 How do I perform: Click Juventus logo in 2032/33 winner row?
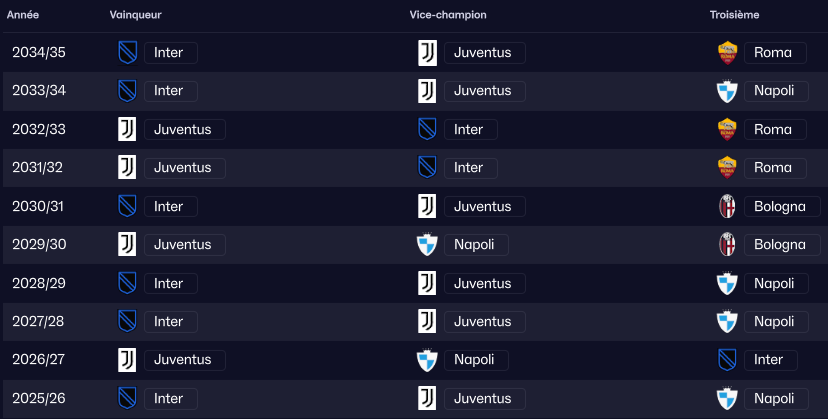127,129
